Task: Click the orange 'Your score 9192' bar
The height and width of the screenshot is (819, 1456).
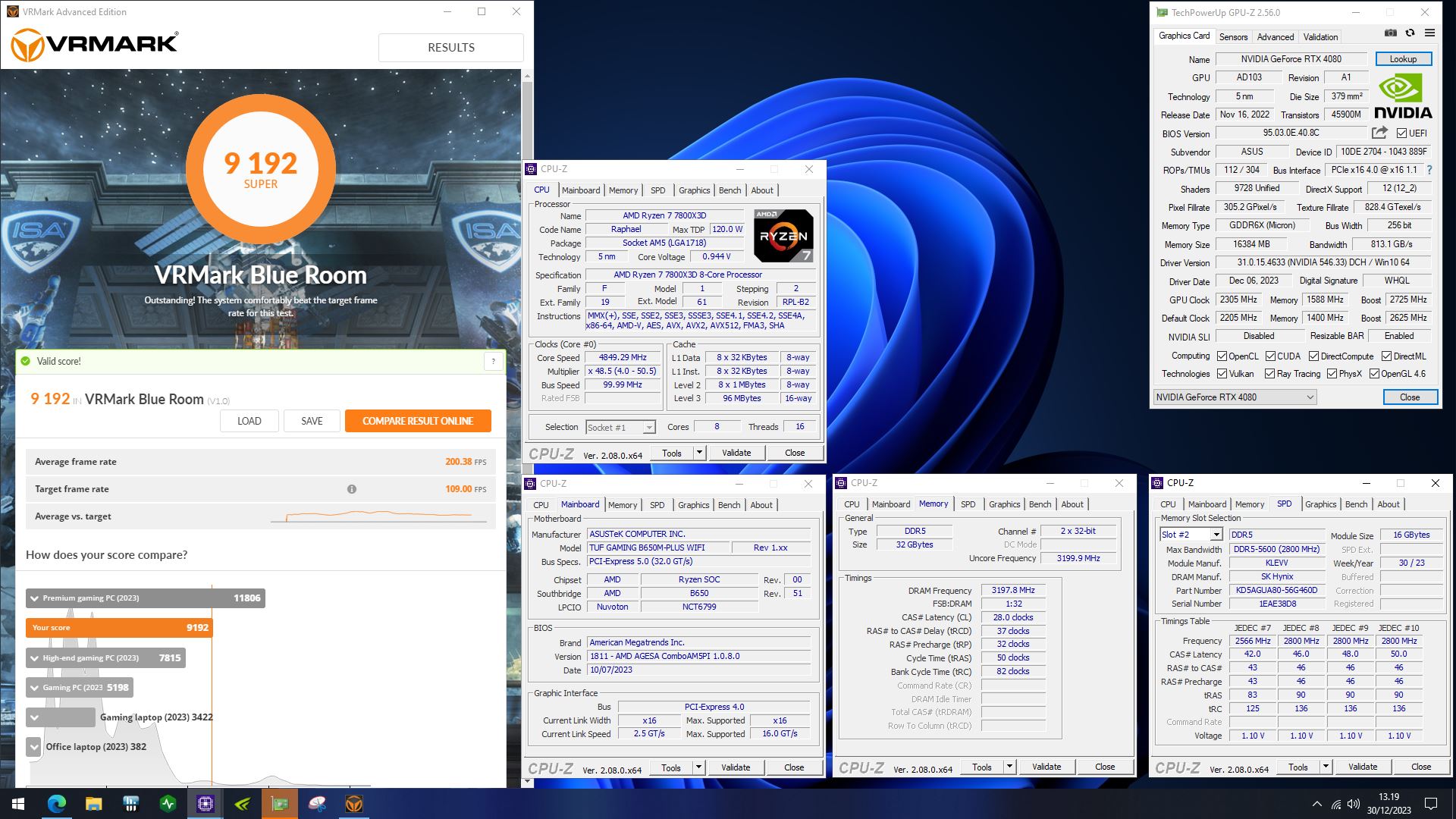Action: 119,628
